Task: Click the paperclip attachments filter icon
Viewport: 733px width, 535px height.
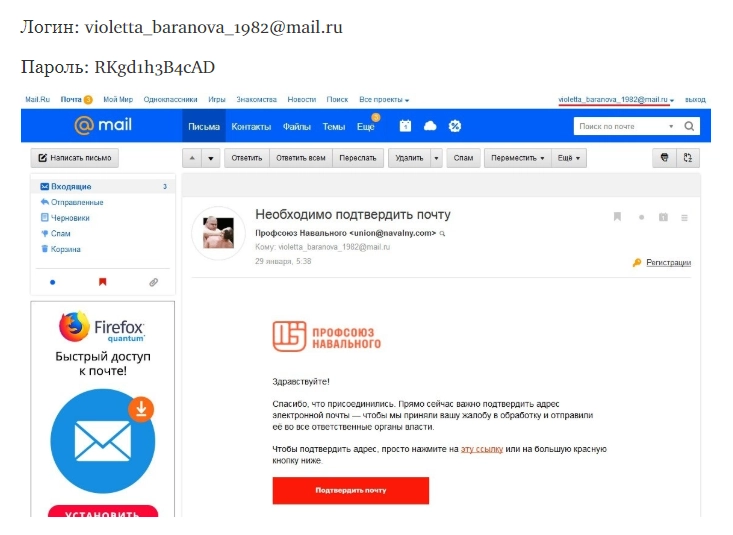Action: [153, 282]
